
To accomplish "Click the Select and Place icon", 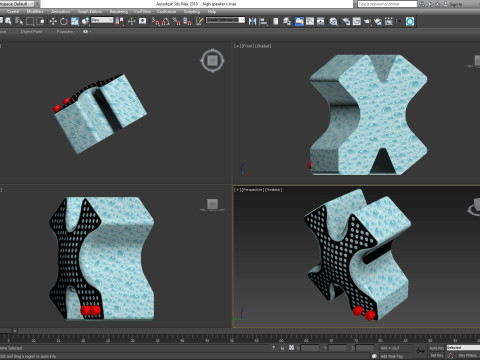I will (86, 22).
